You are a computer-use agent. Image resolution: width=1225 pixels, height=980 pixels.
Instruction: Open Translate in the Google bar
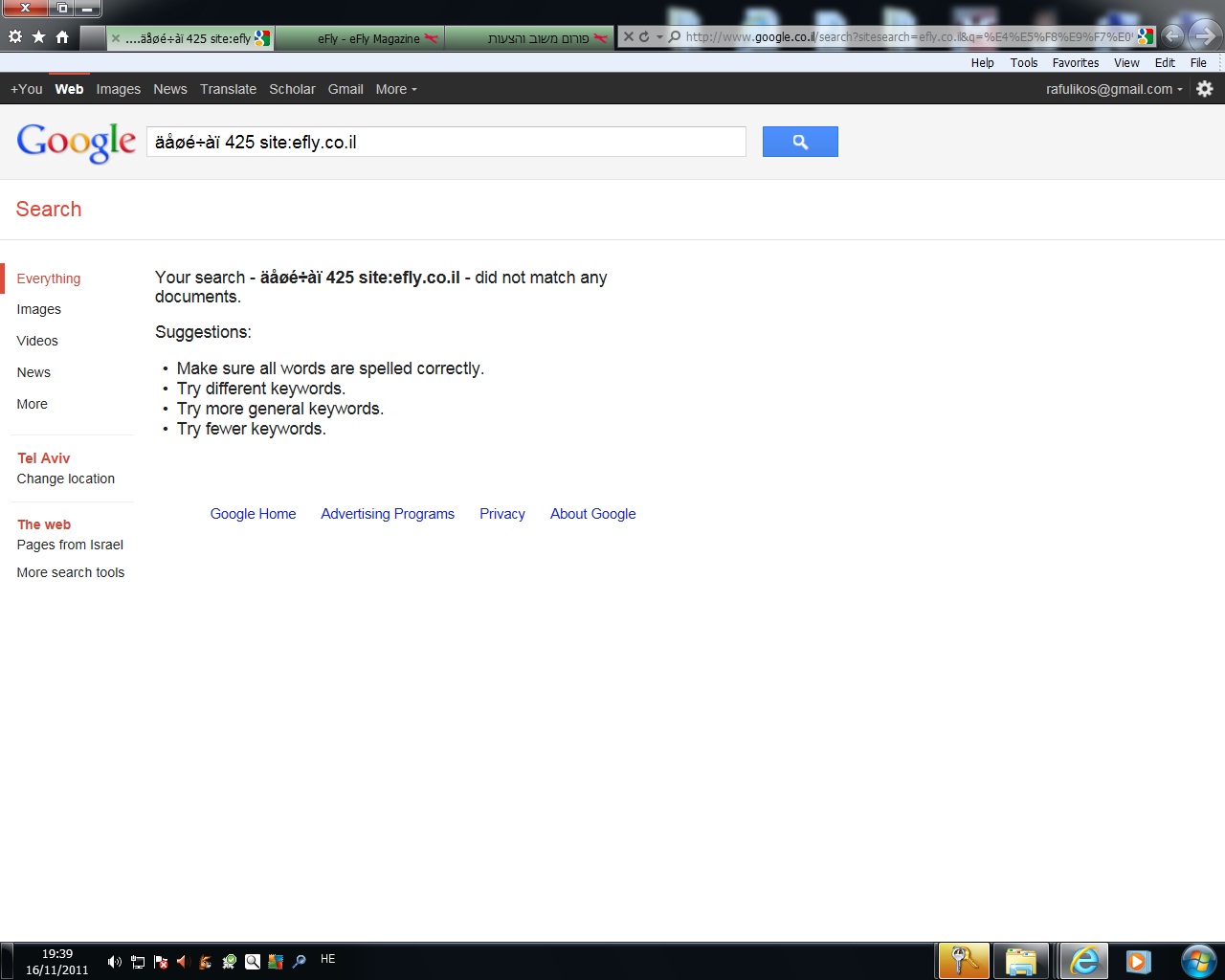228,89
